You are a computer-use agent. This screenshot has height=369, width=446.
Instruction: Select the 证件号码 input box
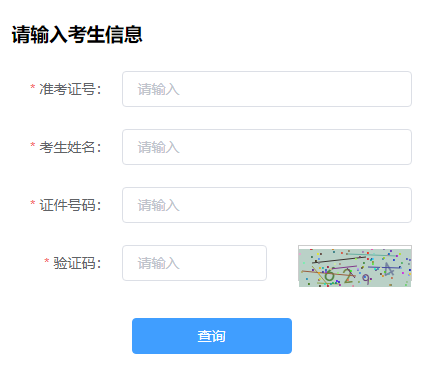267,205
